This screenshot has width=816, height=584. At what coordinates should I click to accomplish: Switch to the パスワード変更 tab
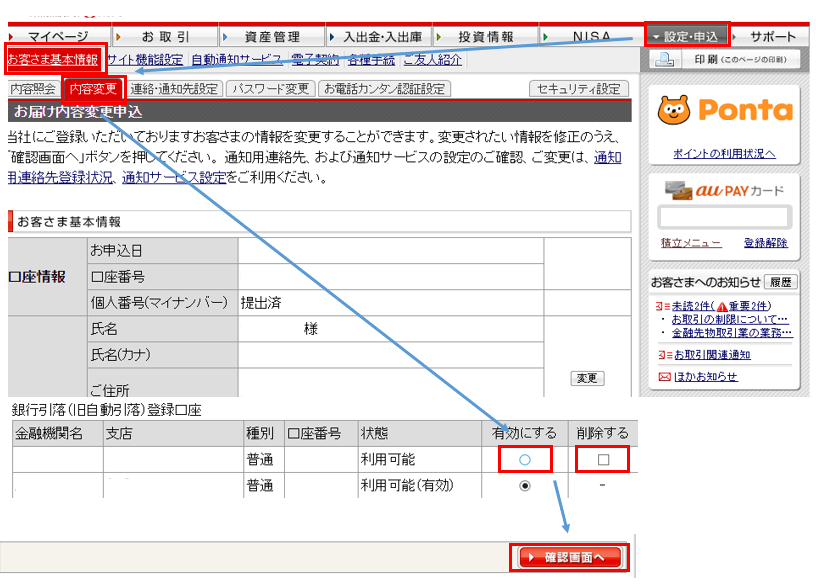tap(271, 89)
